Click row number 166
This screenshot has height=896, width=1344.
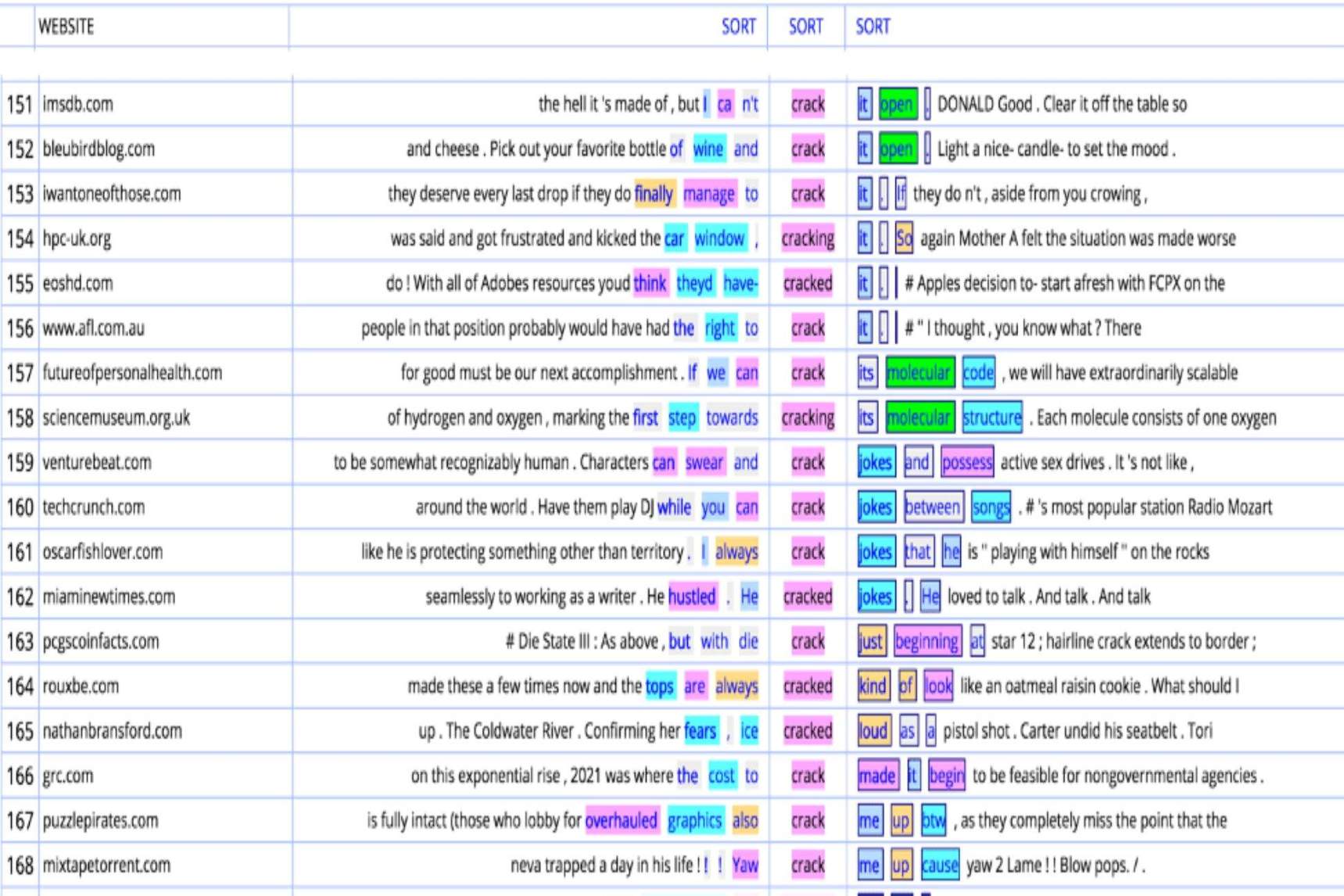tap(20, 776)
